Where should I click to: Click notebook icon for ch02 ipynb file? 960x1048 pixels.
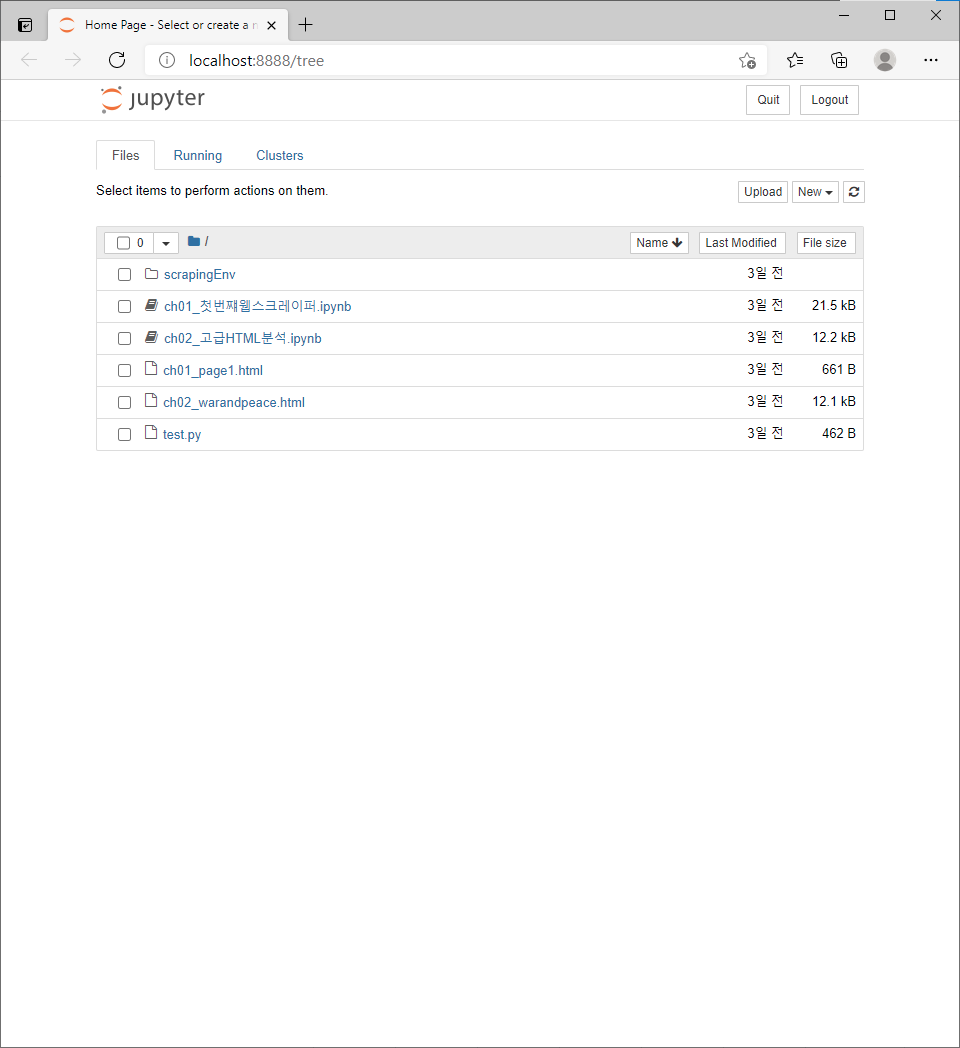tap(152, 338)
